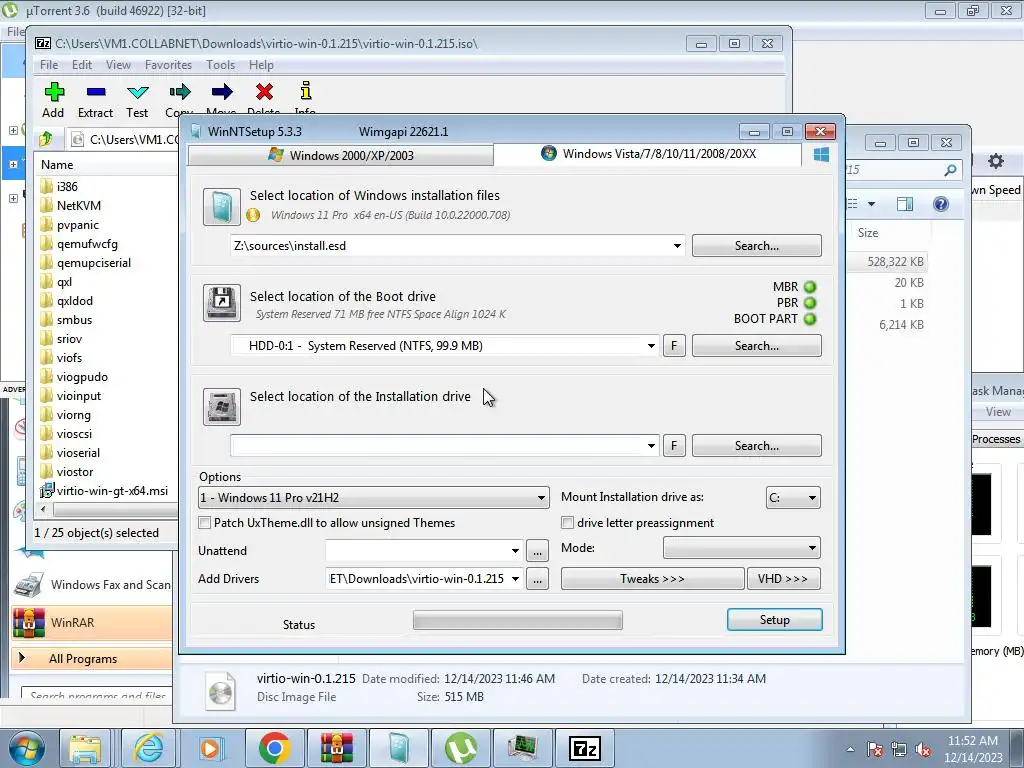Open the 7-Zip File menu
Image resolution: width=1024 pixels, height=768 pixels.
tap(49, 65)
